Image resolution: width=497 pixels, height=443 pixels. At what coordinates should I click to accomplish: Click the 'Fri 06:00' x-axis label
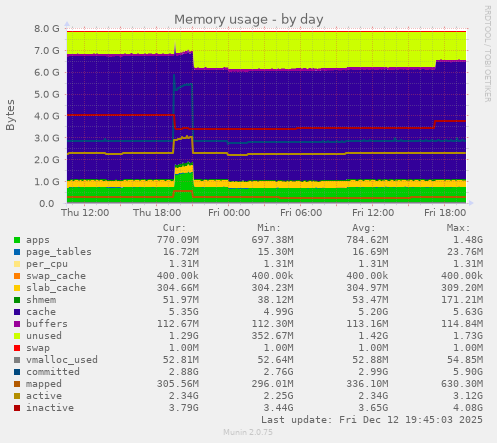click(x=301, y=213)
